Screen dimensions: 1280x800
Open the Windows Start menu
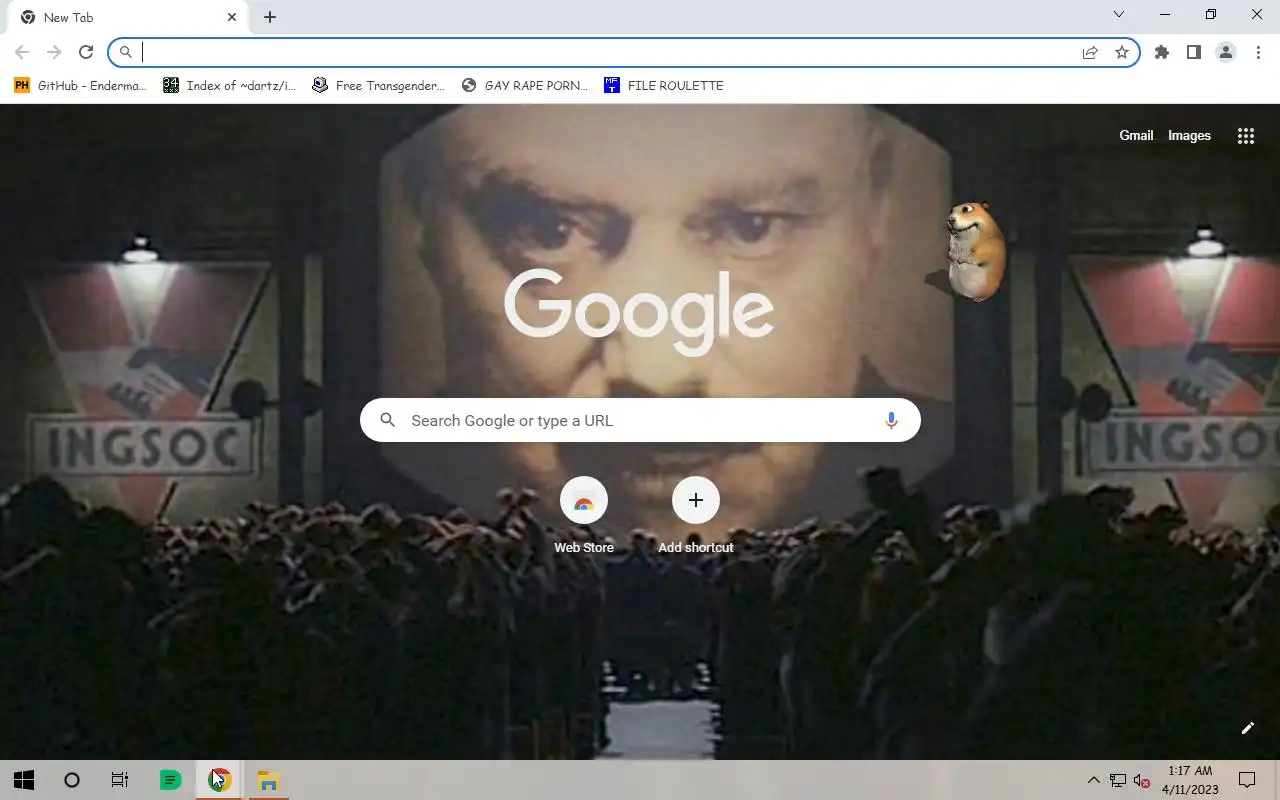tap(24, 780)
